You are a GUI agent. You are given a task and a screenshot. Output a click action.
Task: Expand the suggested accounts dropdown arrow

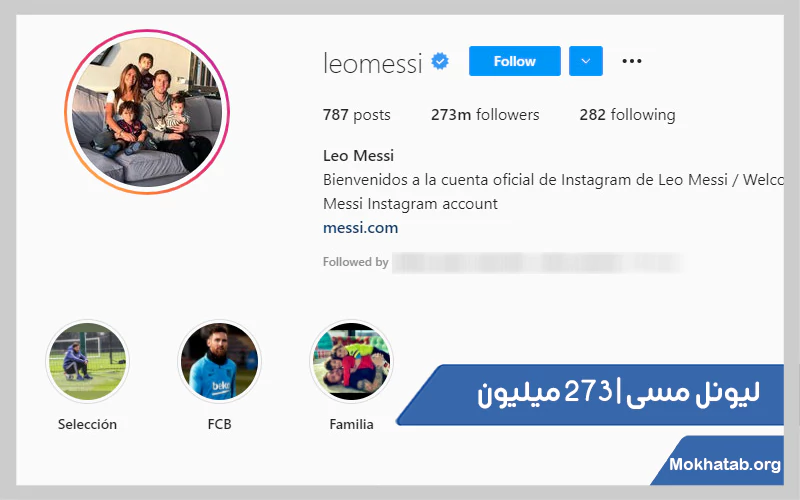pyautogui.click(x=586, y=61)
